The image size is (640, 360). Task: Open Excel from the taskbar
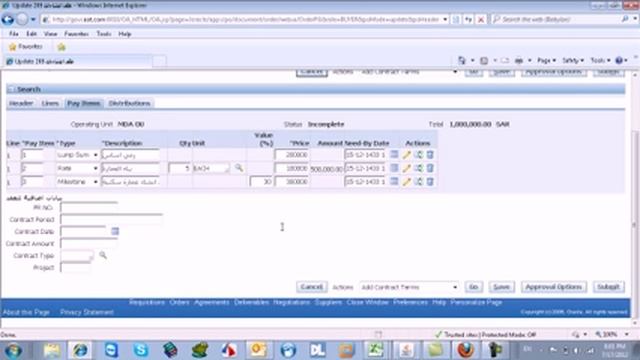click(376, 350)
